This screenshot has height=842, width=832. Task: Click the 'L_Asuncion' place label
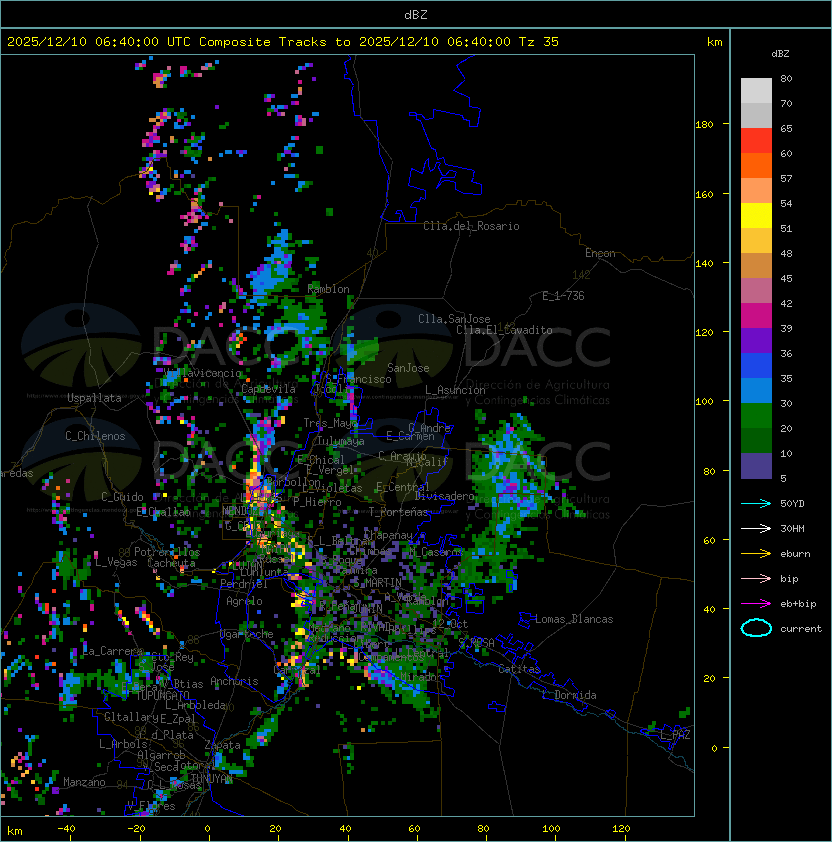click(455, 390)
